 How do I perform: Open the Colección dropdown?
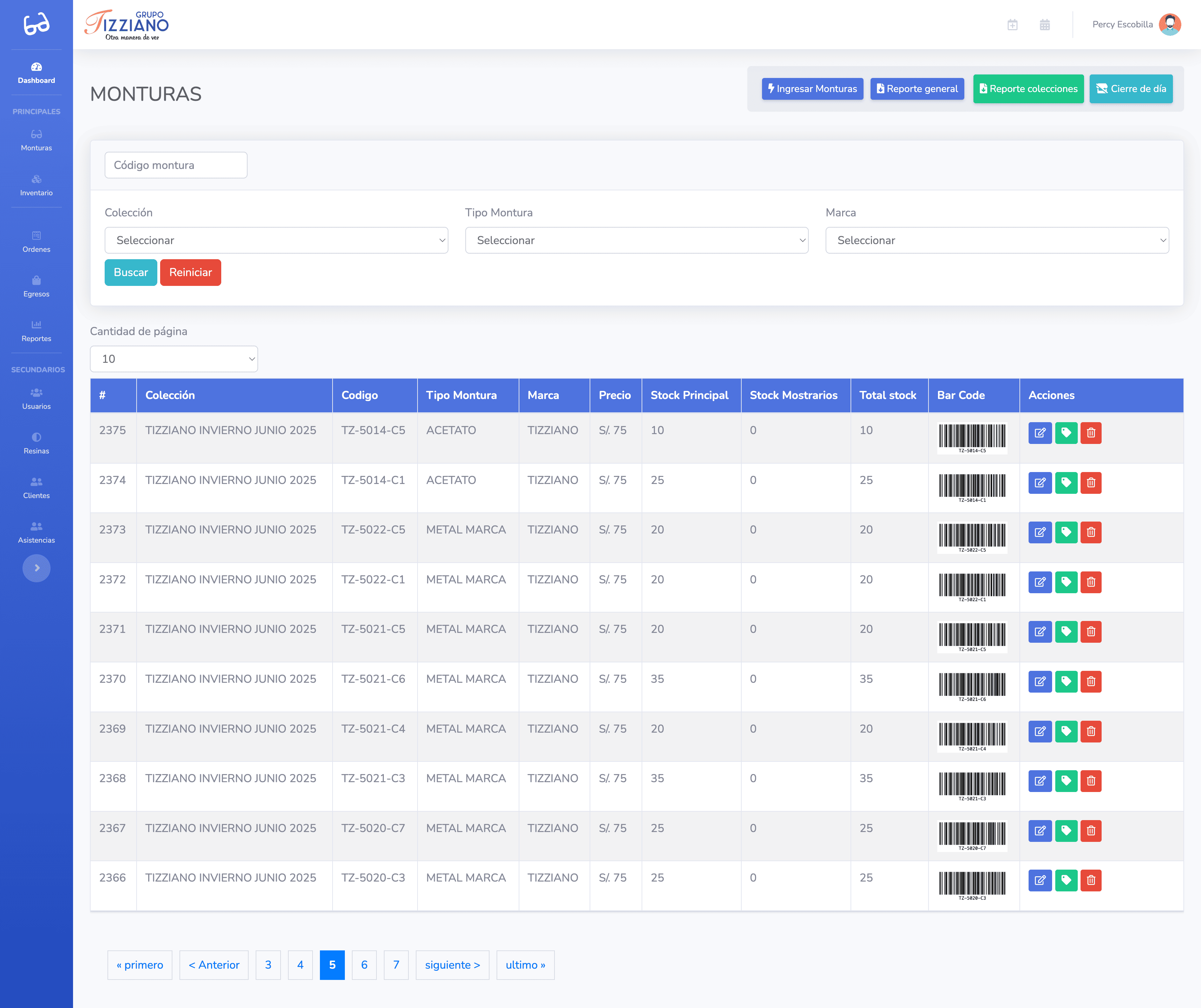tap(276, 240)
